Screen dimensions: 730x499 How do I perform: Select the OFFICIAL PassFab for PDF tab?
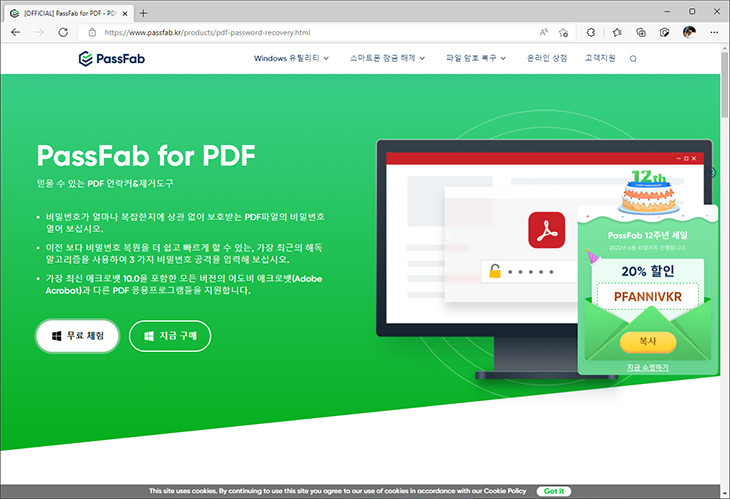point(70,13)
